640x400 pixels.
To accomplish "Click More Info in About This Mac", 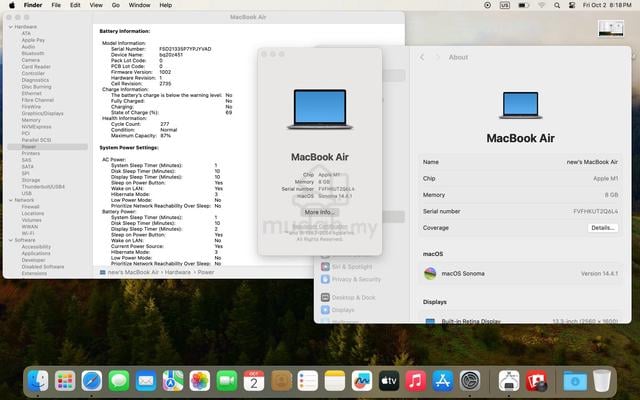I will [320, 212].
